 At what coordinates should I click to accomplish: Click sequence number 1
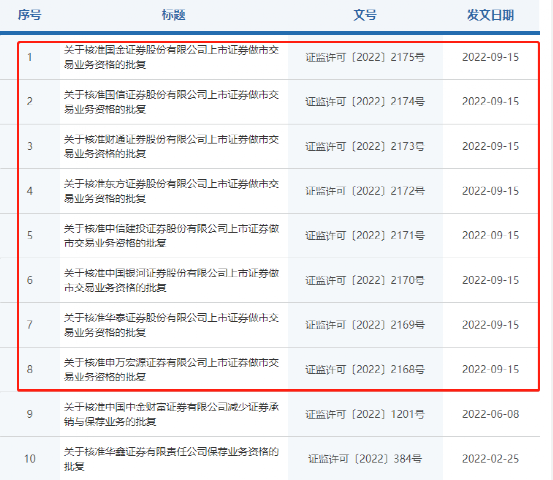[x=30, y=57]
